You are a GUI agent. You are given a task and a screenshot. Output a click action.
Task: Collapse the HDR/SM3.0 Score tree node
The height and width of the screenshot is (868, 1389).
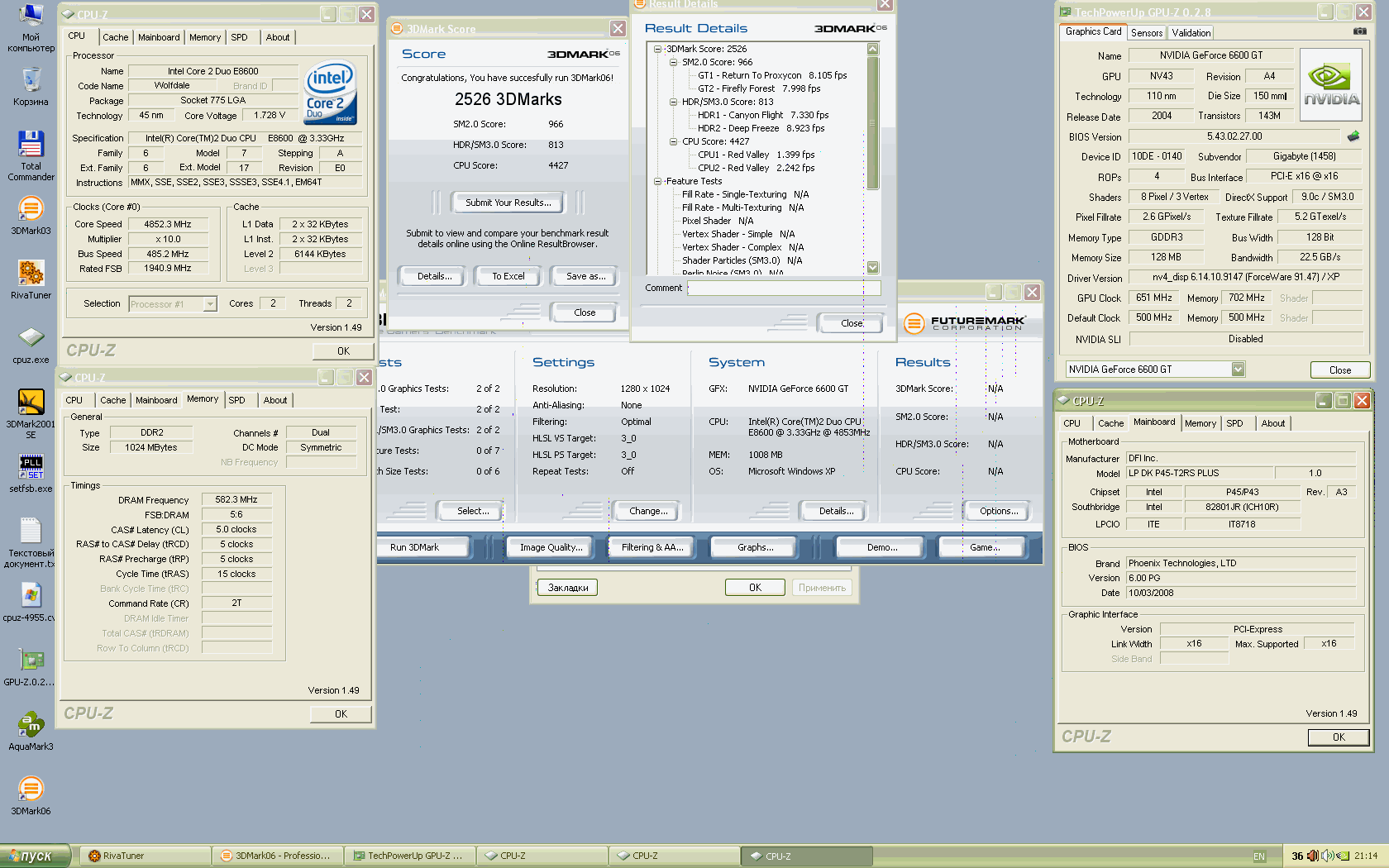coord(674,102)
